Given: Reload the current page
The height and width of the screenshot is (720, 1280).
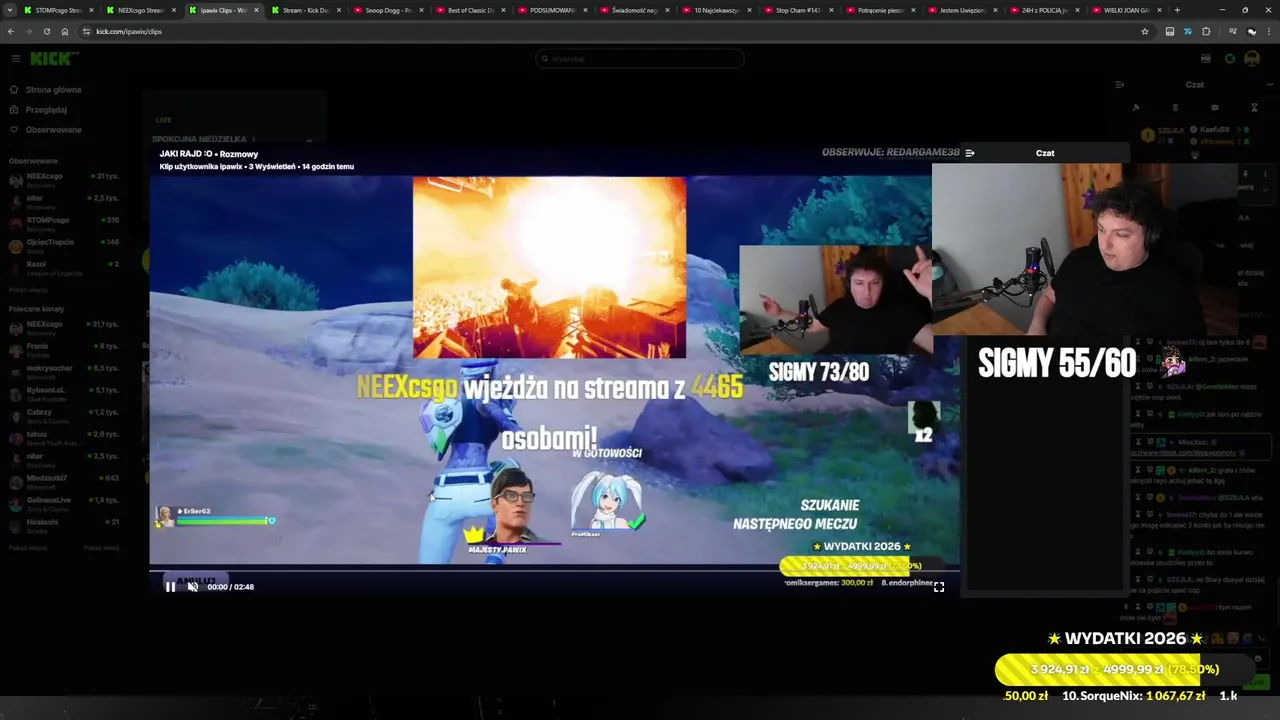Looking at the screenshot, I should [46, 32].
